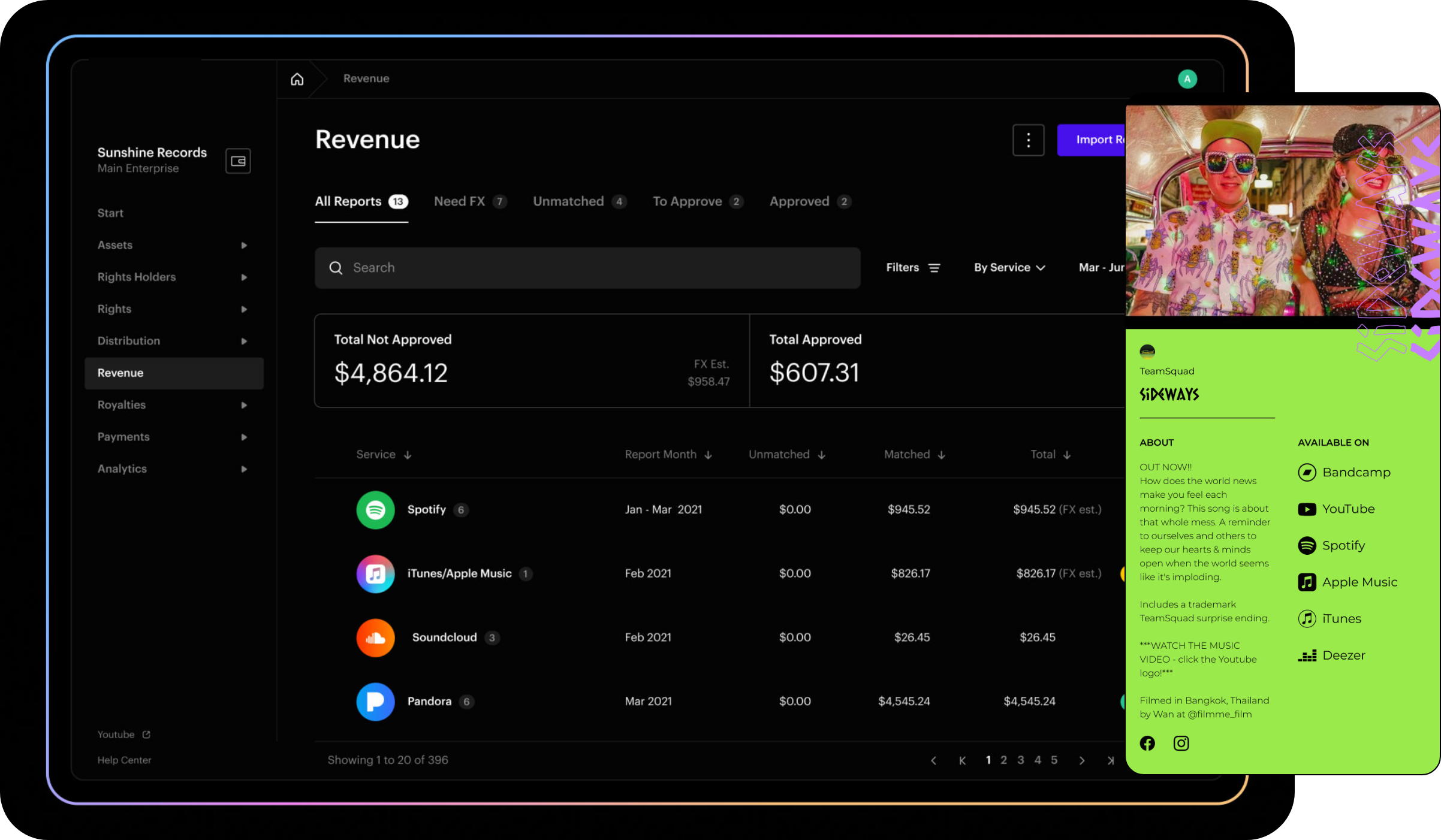Viewport: 1441px width, 840px height.
Task: Click the Pandora service logo
Action: [x=375, y=702]
